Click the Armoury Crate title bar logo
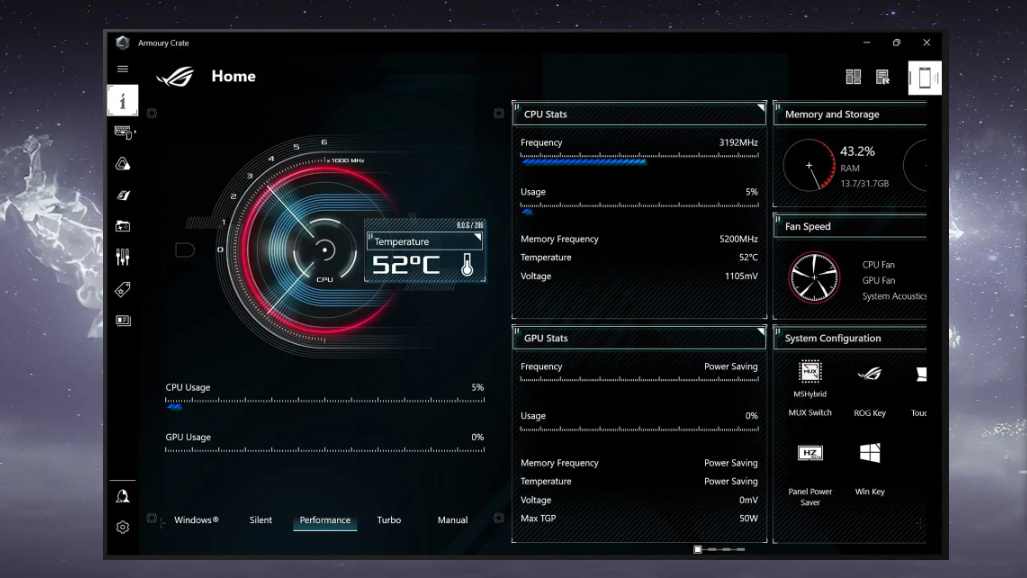 [122, 43]
